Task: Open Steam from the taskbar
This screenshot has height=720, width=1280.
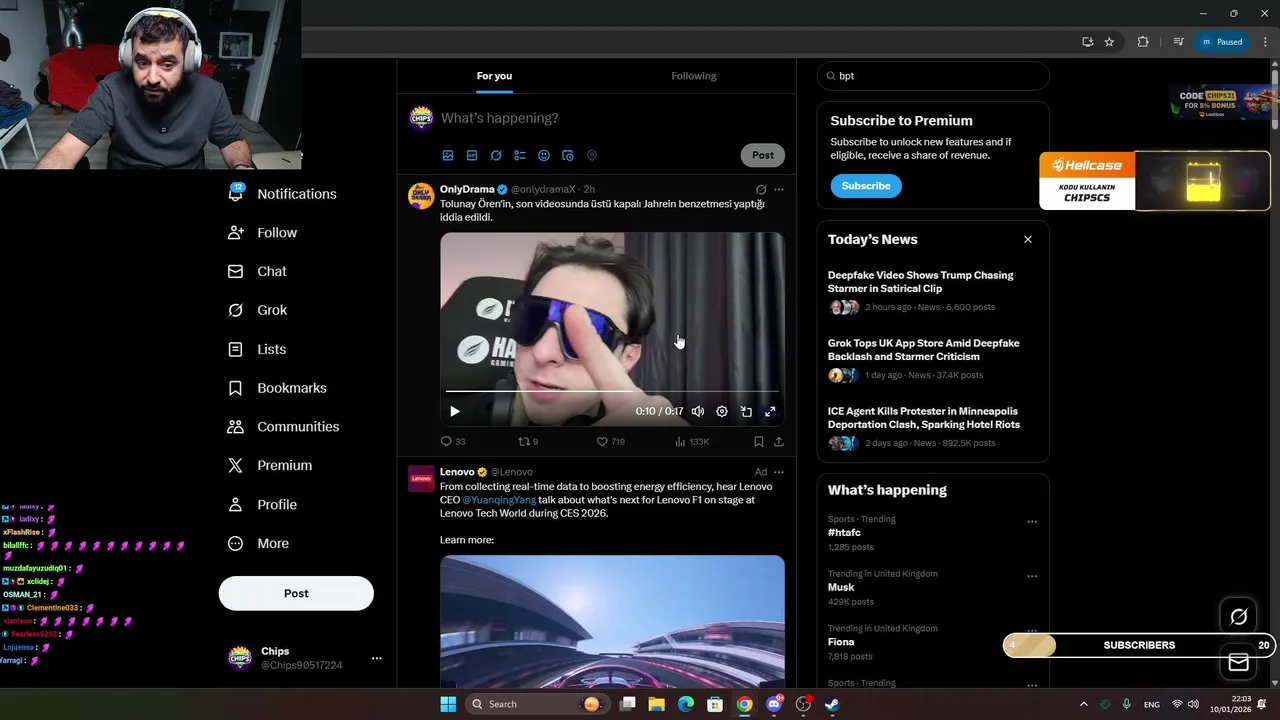Action: [832, 704]
